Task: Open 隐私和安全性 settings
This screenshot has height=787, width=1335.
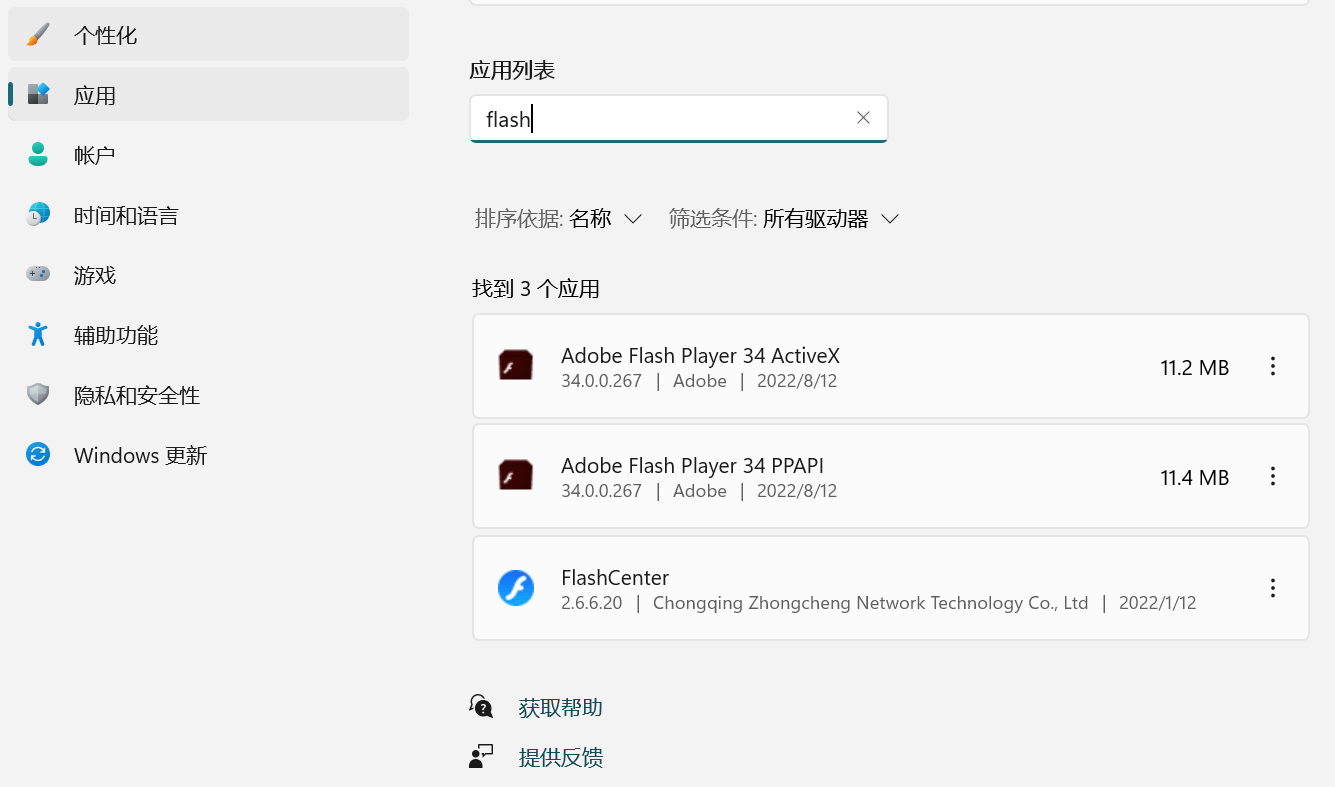Action: click(x=208, y=395)
